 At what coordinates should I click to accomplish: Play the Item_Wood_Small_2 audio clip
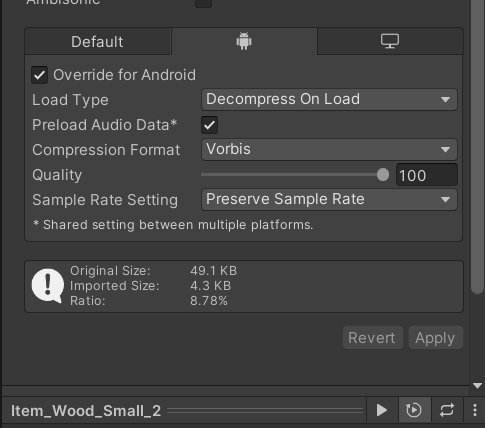coord(382,410)
